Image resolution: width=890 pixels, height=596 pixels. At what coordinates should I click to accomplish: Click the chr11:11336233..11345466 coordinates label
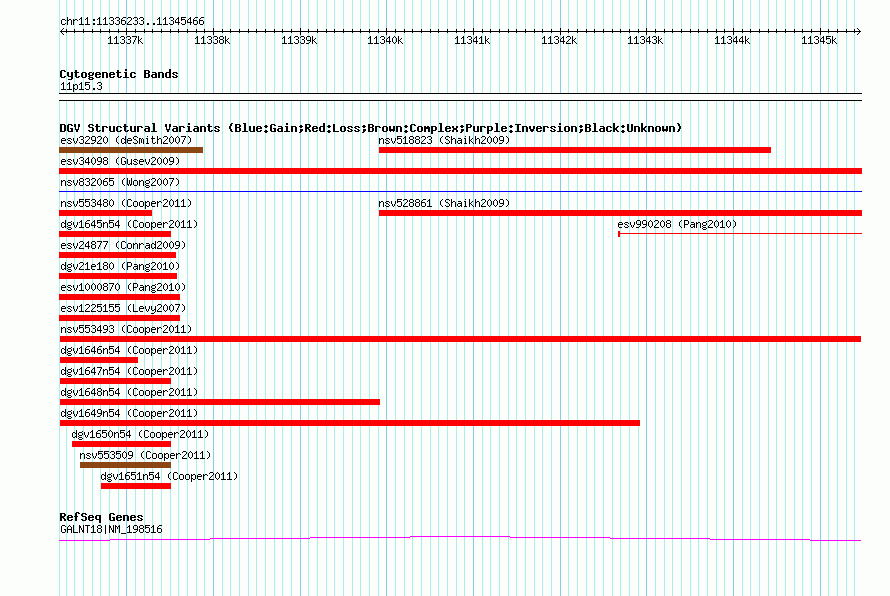tap(132, 21)
